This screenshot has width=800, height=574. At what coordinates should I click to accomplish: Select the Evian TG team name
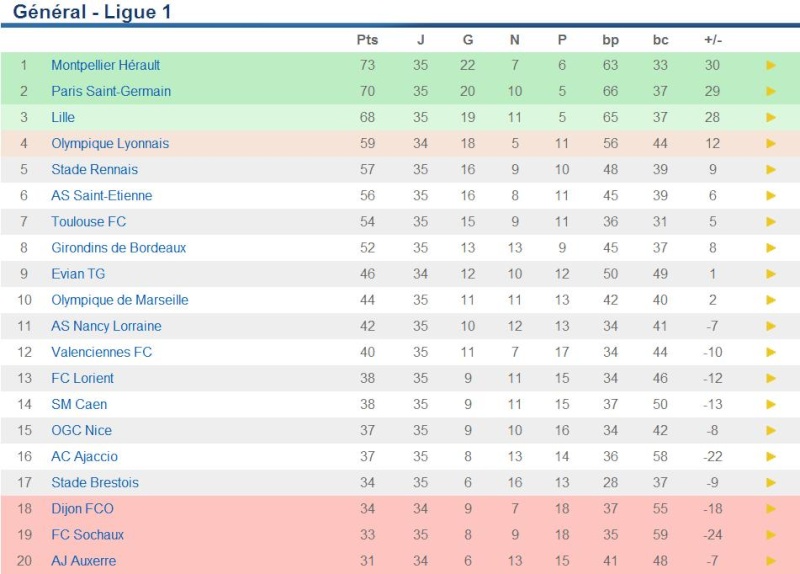[78, 274]
